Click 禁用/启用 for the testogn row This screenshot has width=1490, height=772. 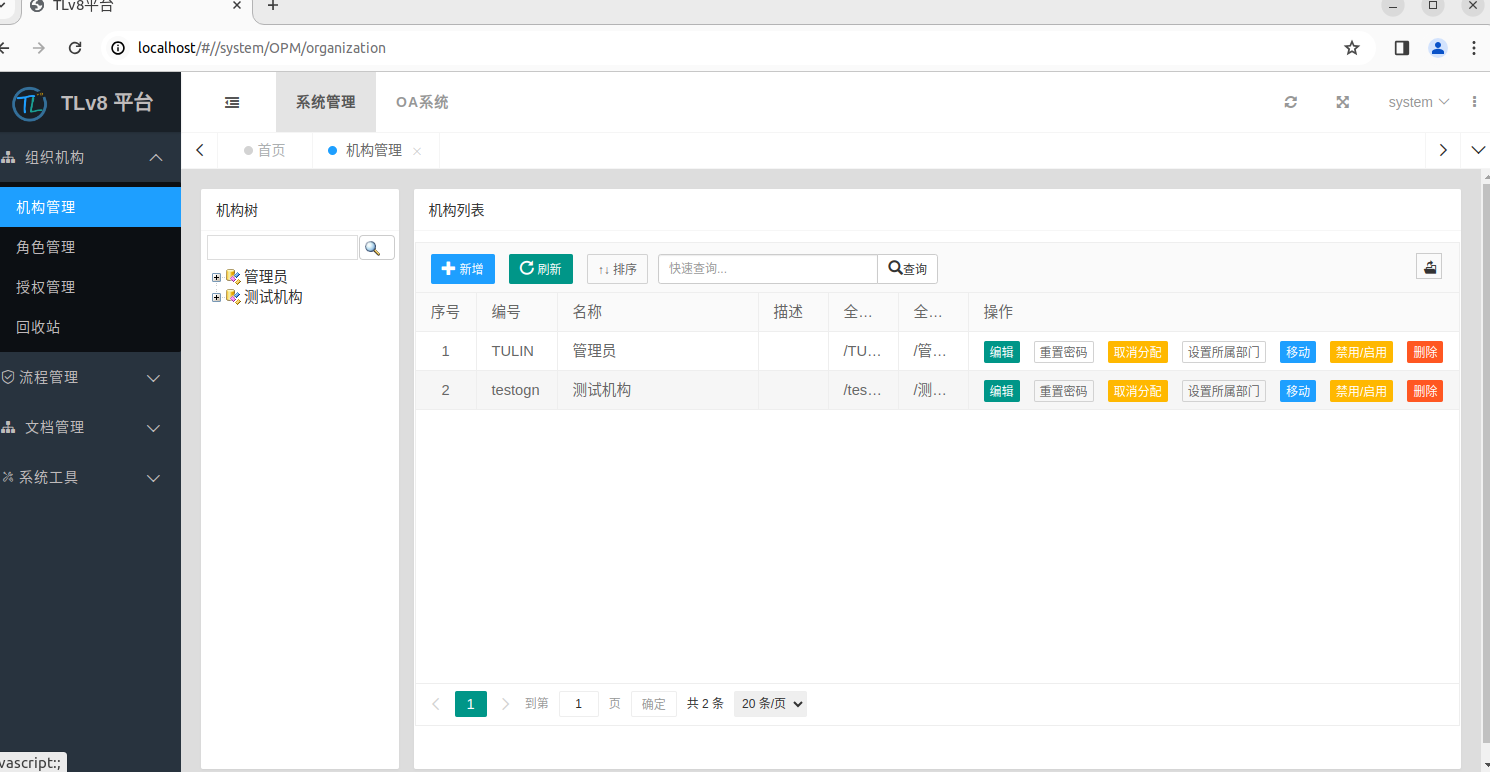(1361, 390)
